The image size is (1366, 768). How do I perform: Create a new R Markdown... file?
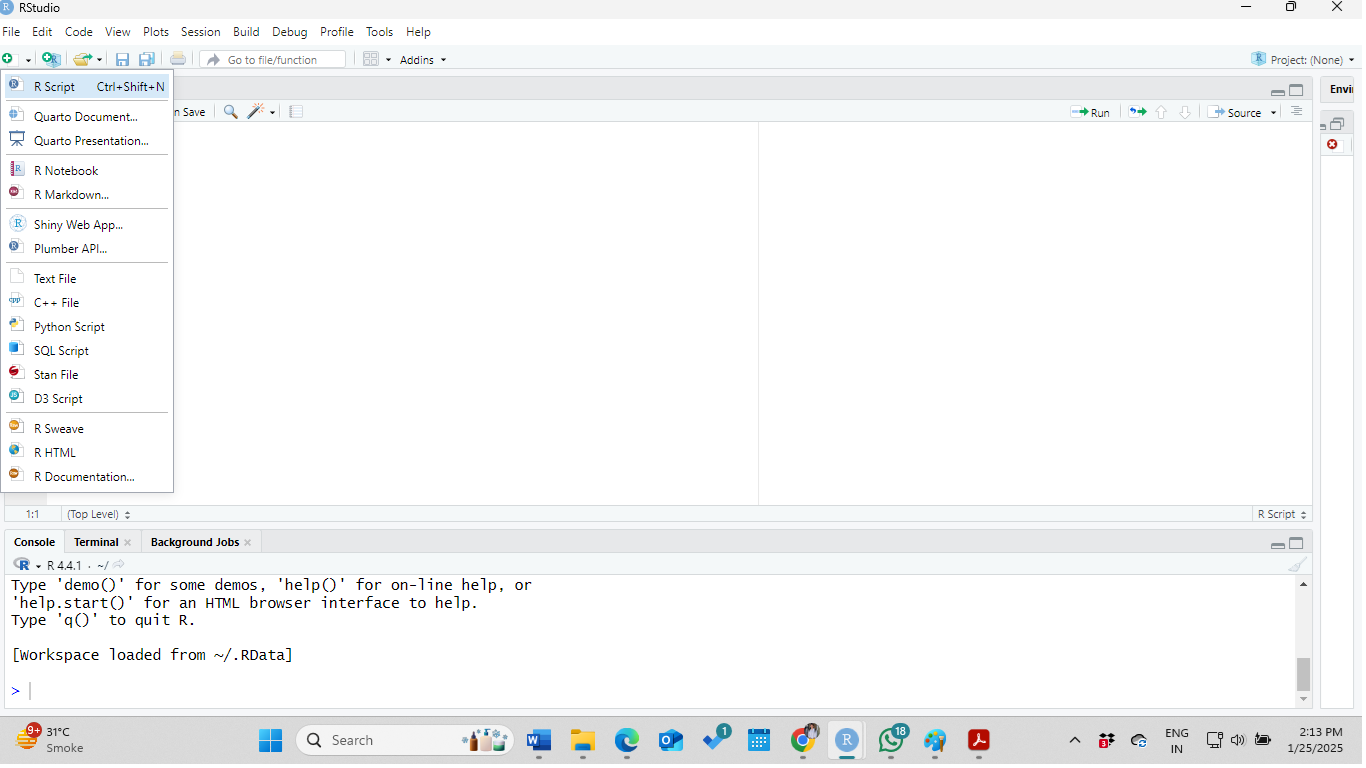(88, 195)
